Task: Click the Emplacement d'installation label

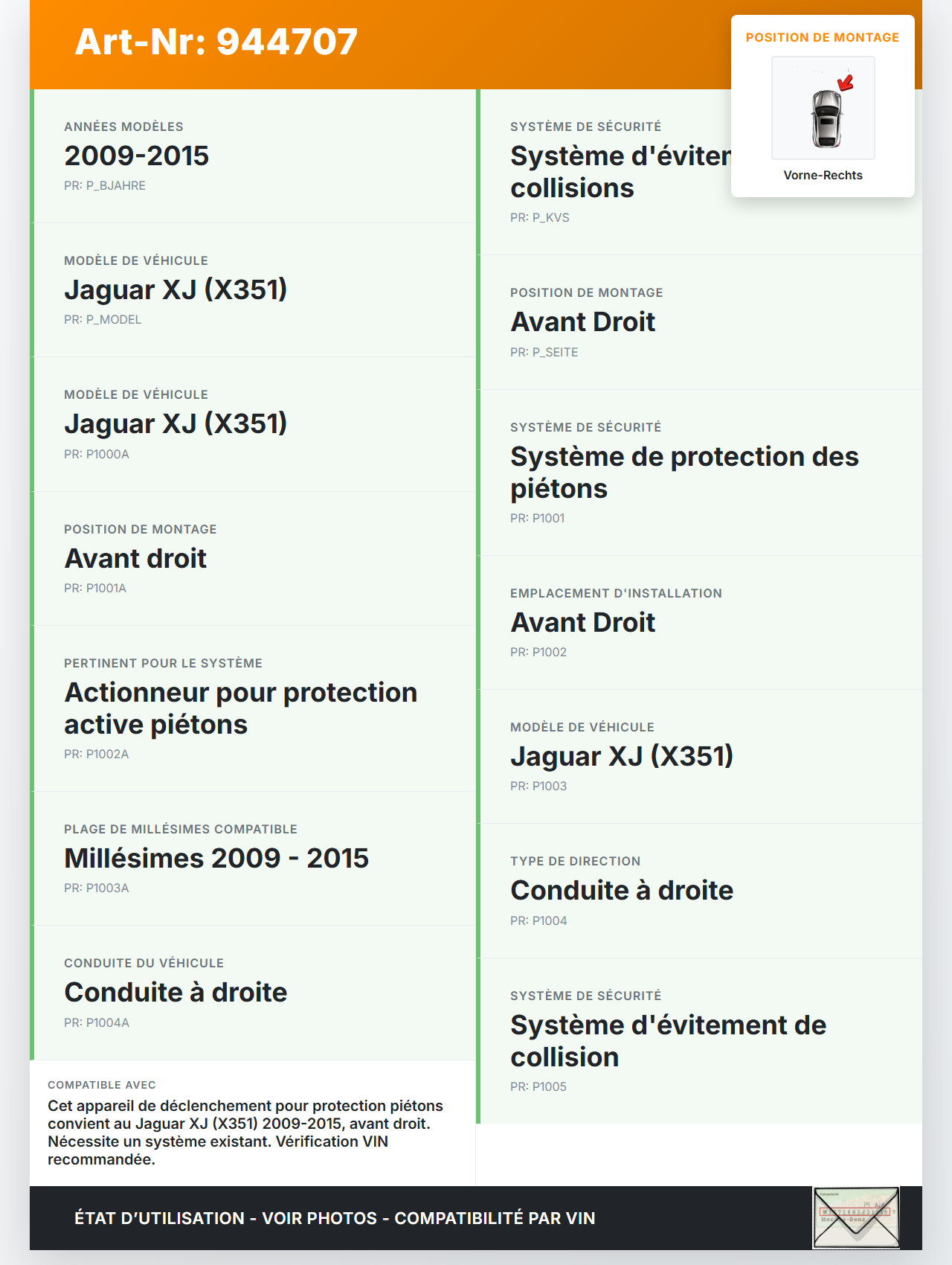Action: pos(616,593)
